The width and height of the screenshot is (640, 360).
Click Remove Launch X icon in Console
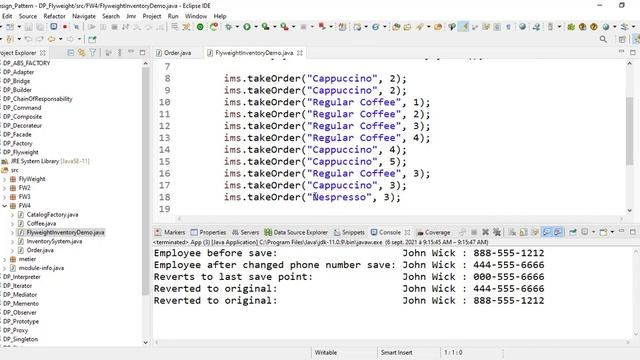(485, 232)
